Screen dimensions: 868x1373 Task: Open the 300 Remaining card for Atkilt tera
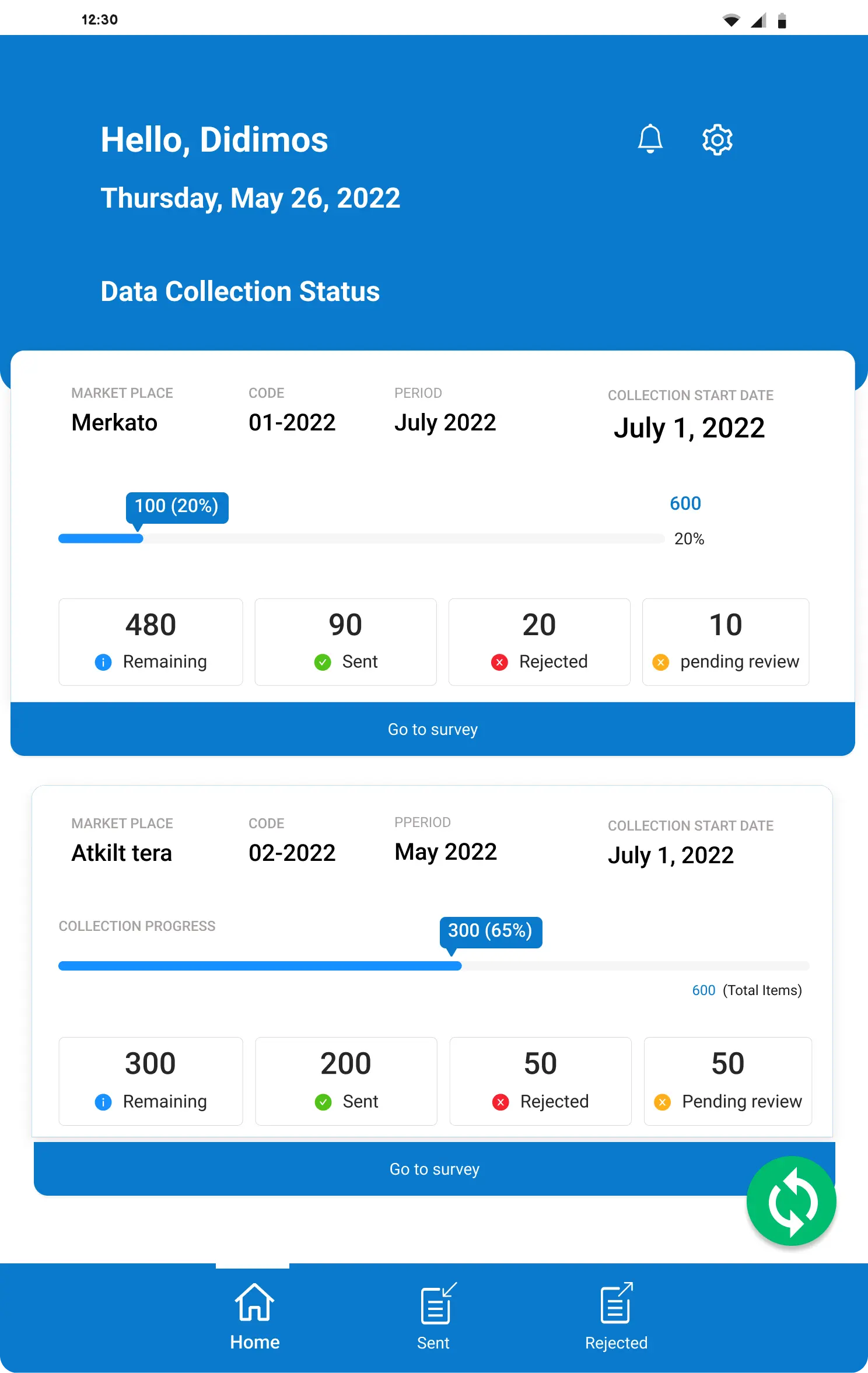(150, 1081)
